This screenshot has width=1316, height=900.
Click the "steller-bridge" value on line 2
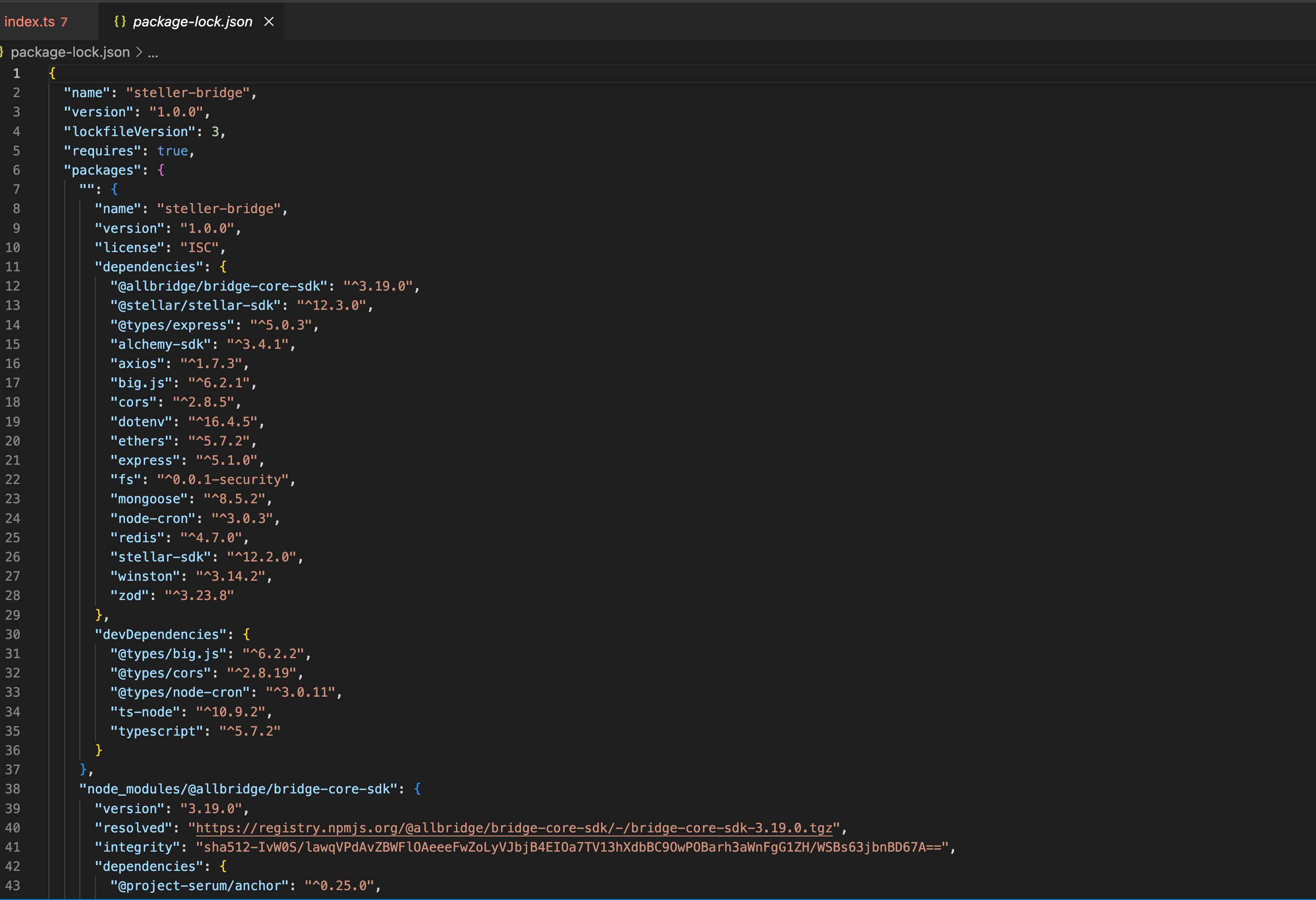pyautogui.click(x=188, y=93)
